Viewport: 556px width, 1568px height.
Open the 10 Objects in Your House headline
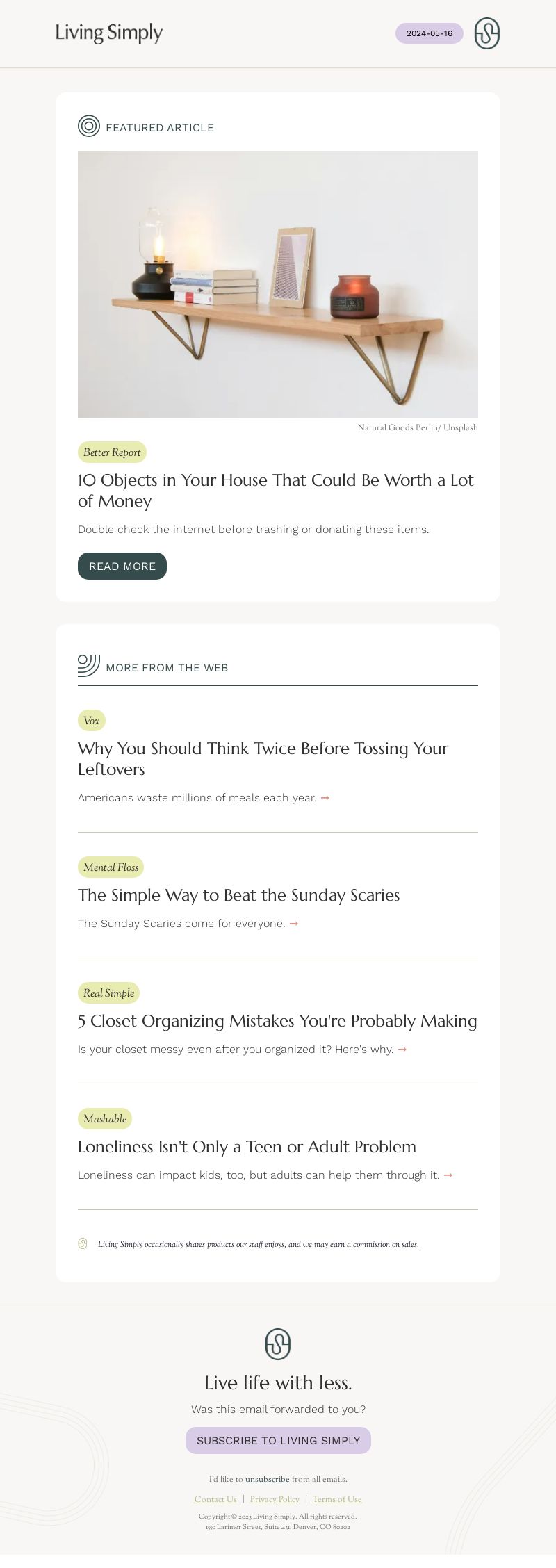[276, 491]
